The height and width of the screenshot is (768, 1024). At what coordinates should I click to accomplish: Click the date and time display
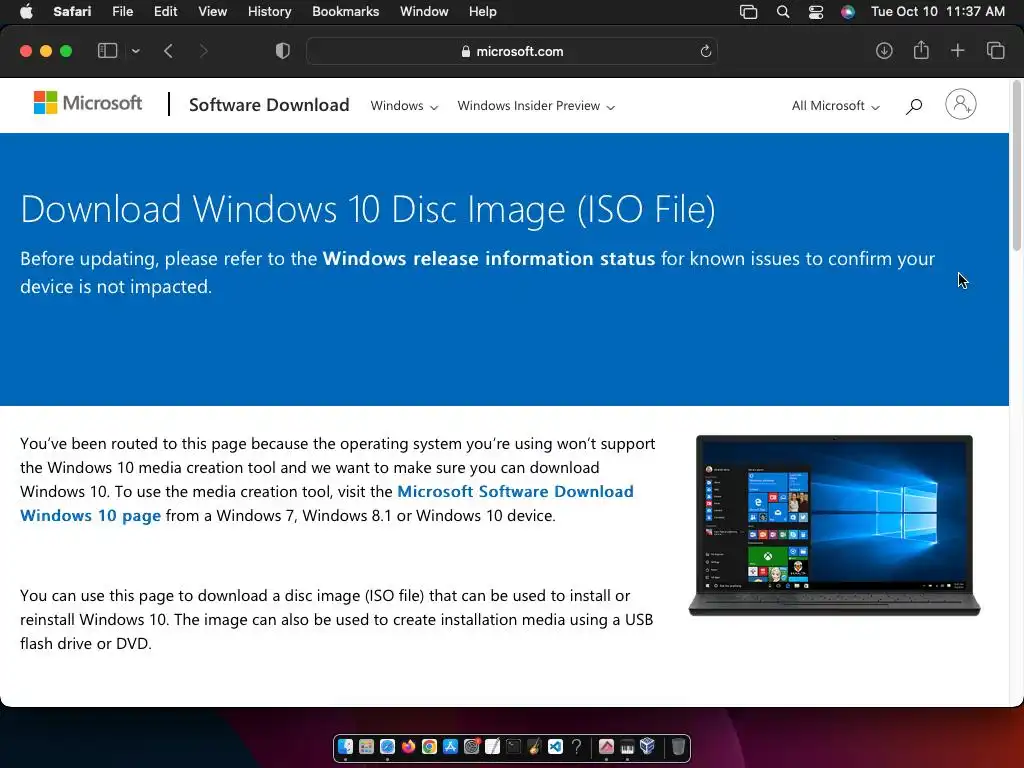point(938,11)
